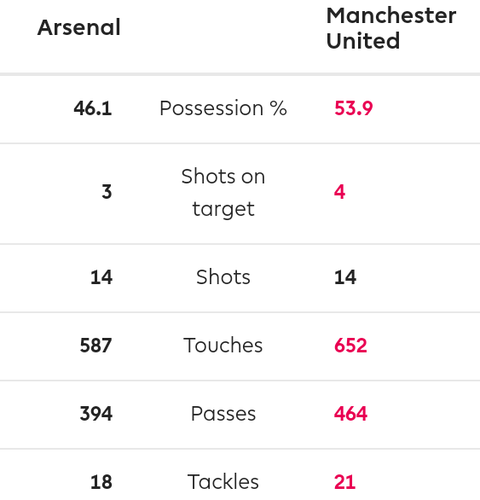Screen dimensions: 480x500
Task: Click Manchester United's 14 shots value
Action: (345, 277)
